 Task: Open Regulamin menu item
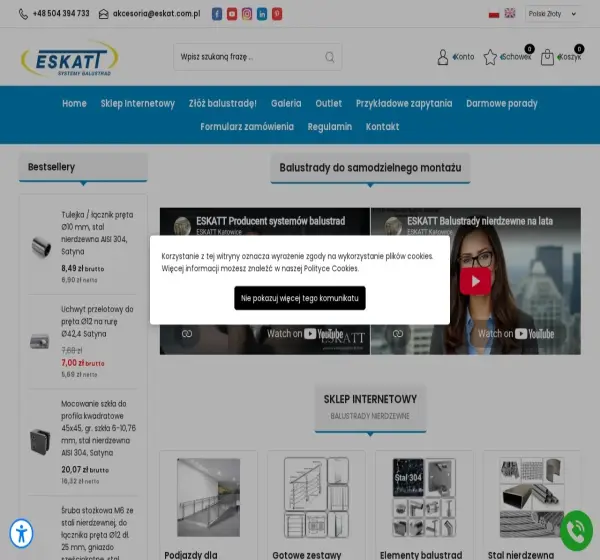click(x=329, y=127)
